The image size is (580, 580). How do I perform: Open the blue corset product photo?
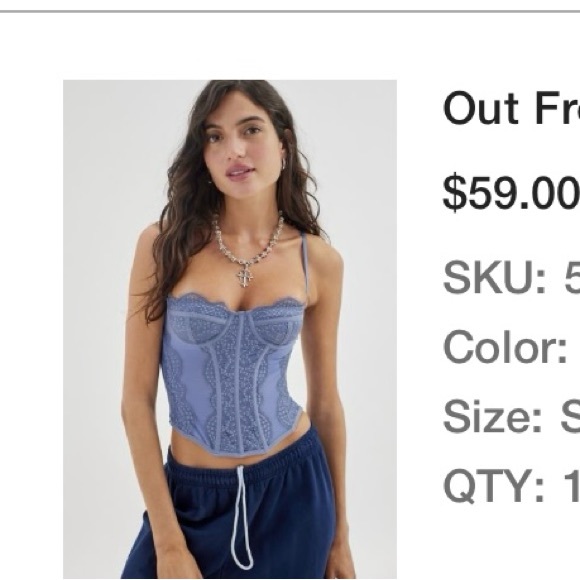point(230,329)
